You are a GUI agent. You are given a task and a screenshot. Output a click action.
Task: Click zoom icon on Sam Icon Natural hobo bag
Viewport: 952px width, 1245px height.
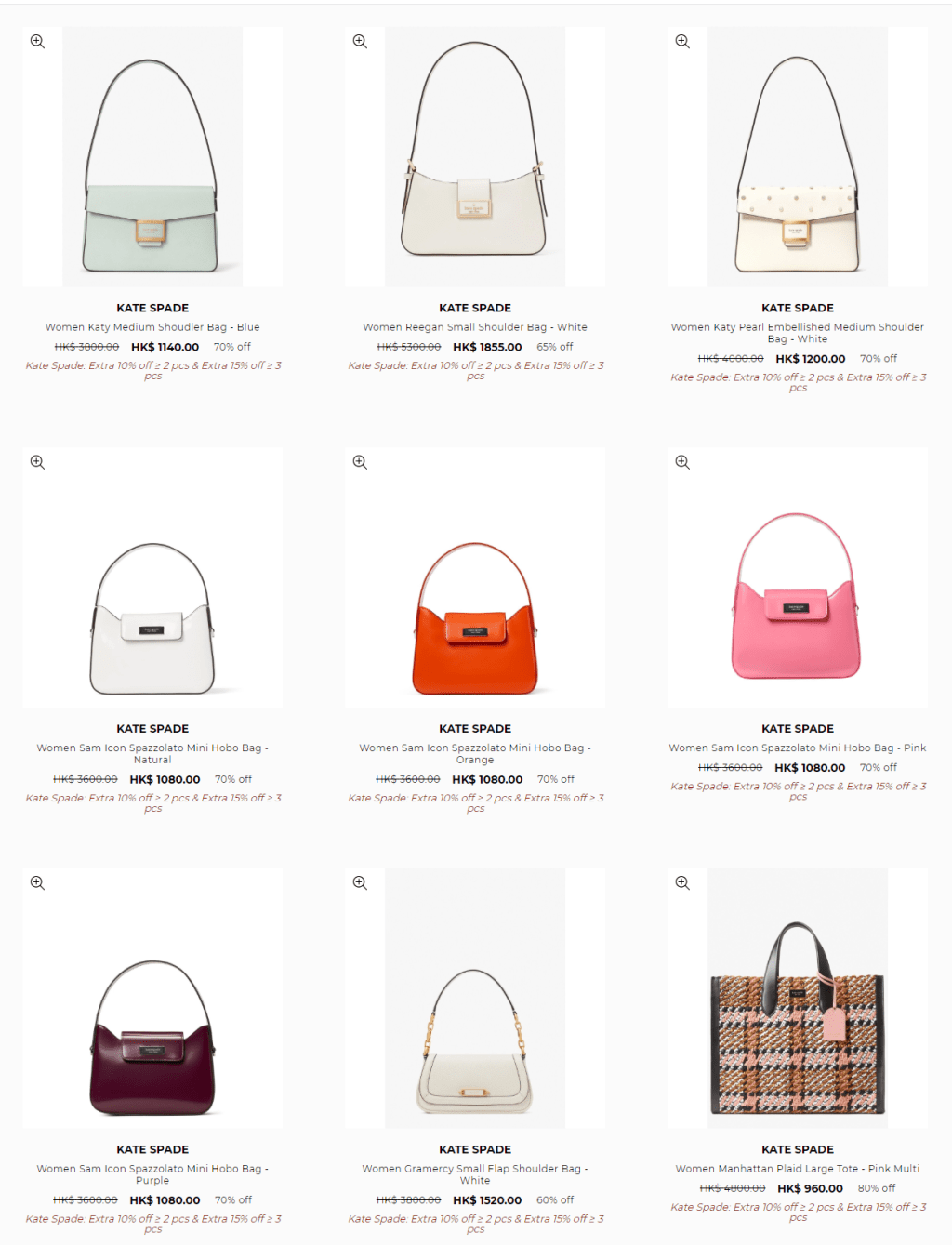click(37, 462)
